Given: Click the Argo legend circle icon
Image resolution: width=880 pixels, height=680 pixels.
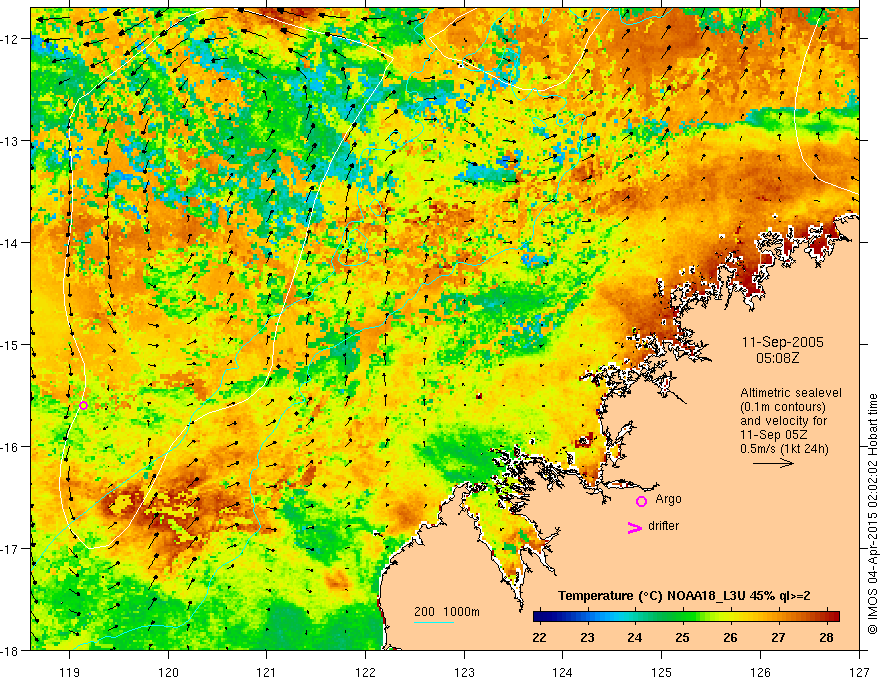Looking at the screenshot, I should pyautogui.click(x=641, y=501).
